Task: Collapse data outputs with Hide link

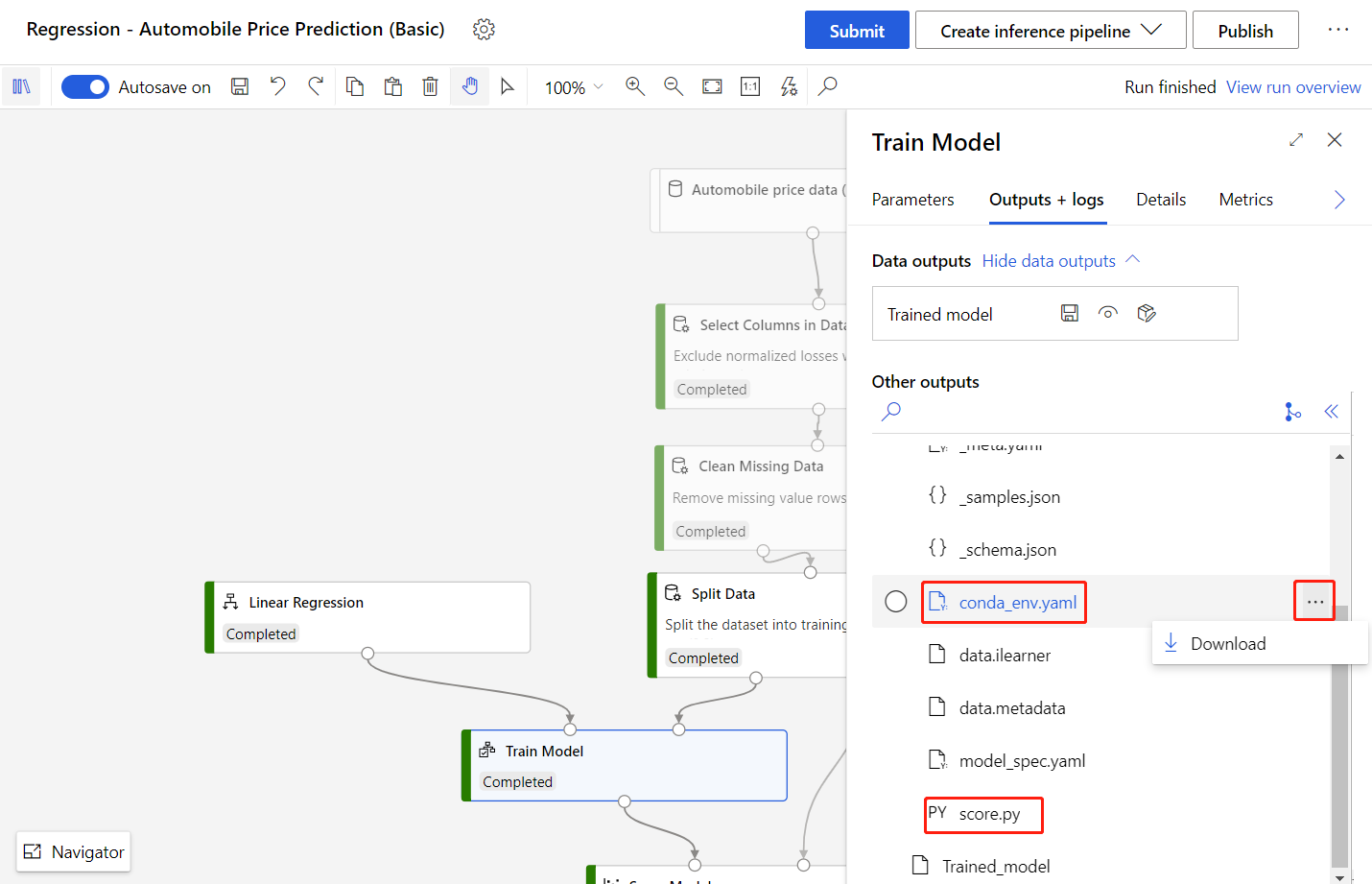Action: 1049,261
